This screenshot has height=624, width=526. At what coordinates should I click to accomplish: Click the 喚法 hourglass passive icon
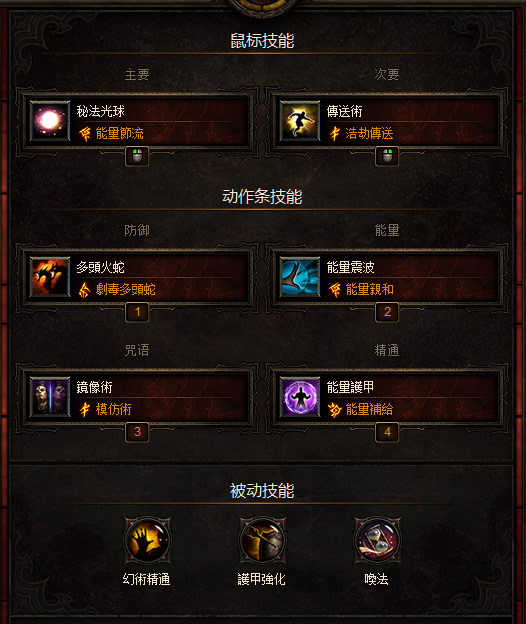(x=376, y=540)
